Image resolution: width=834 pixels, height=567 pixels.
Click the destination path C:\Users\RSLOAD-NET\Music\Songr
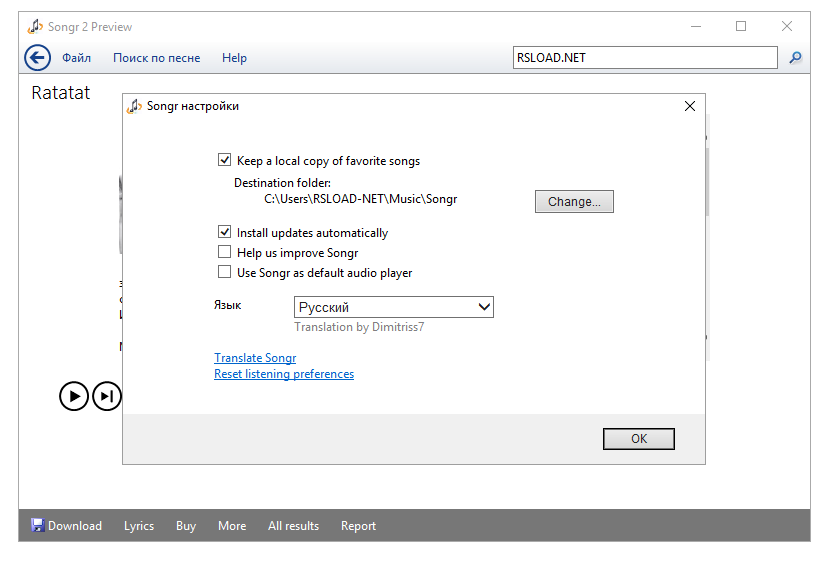[361, 199]
